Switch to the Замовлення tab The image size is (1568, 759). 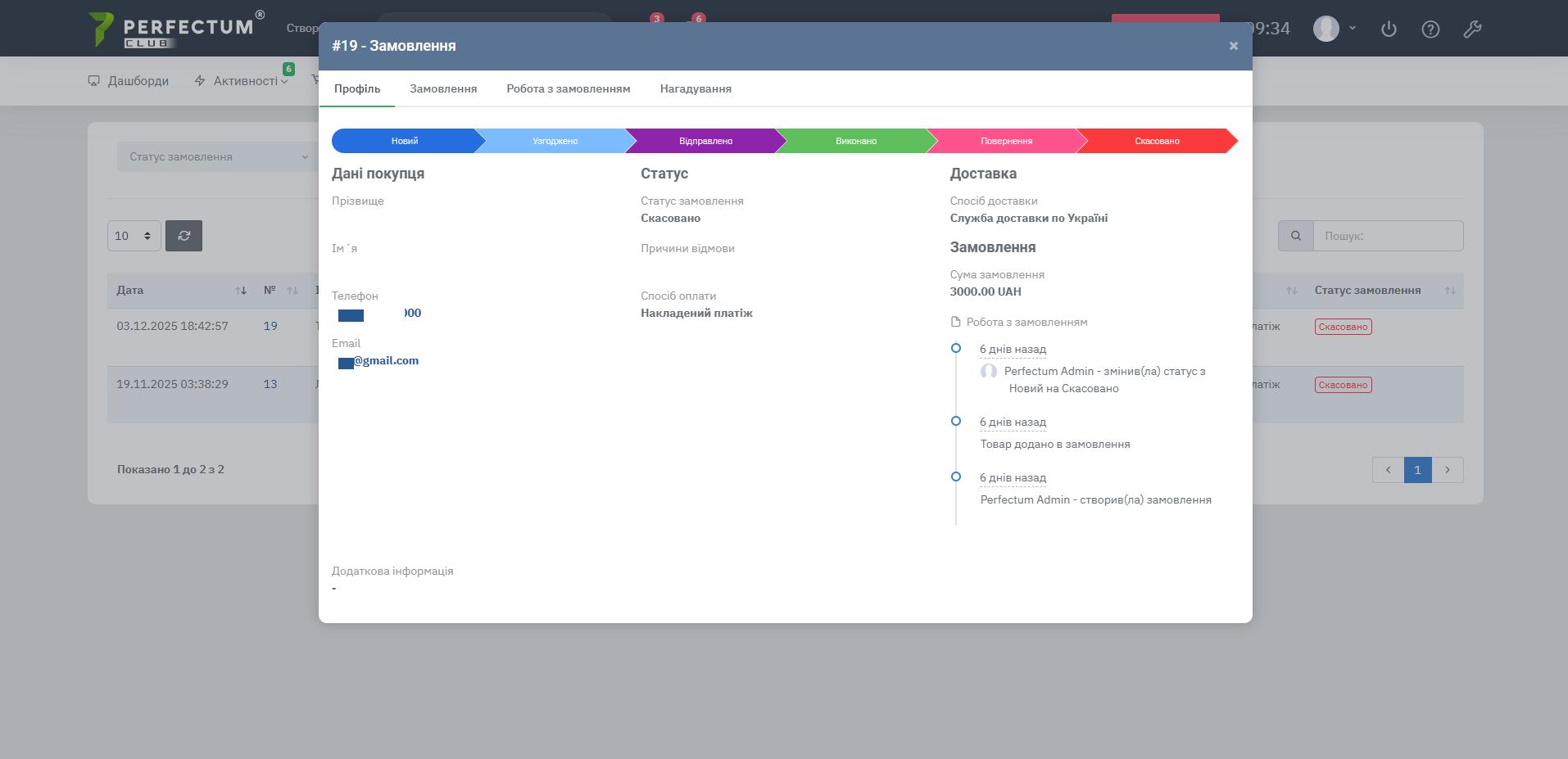point(443,88)
